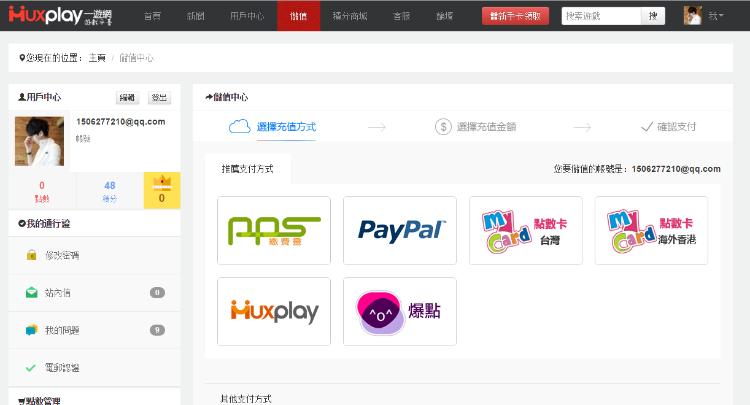Click the sidebar email 1506277210@qq.com
Image resolution: width=750 pixels, height=405 pixels.
coord(121,122)
